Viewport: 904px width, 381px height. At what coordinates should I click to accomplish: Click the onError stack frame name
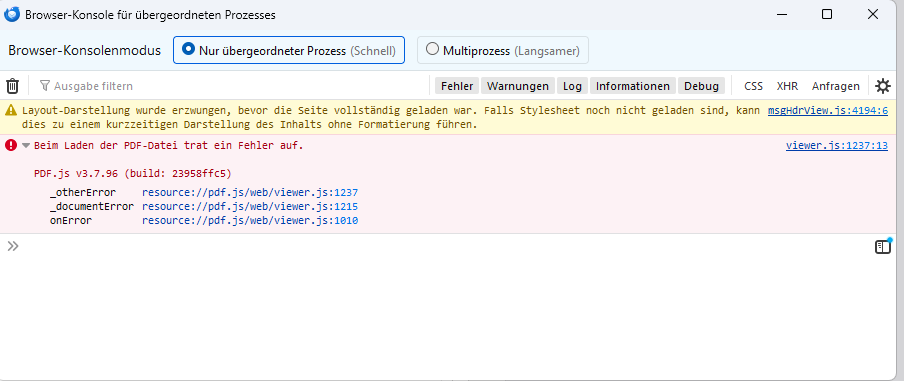[71, 220]
